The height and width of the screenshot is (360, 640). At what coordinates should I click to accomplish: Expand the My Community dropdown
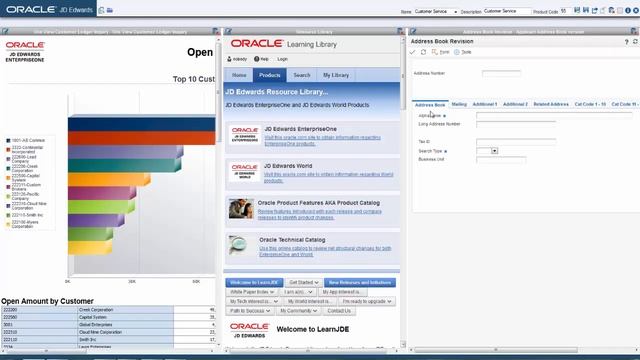(x=298, y=311)
